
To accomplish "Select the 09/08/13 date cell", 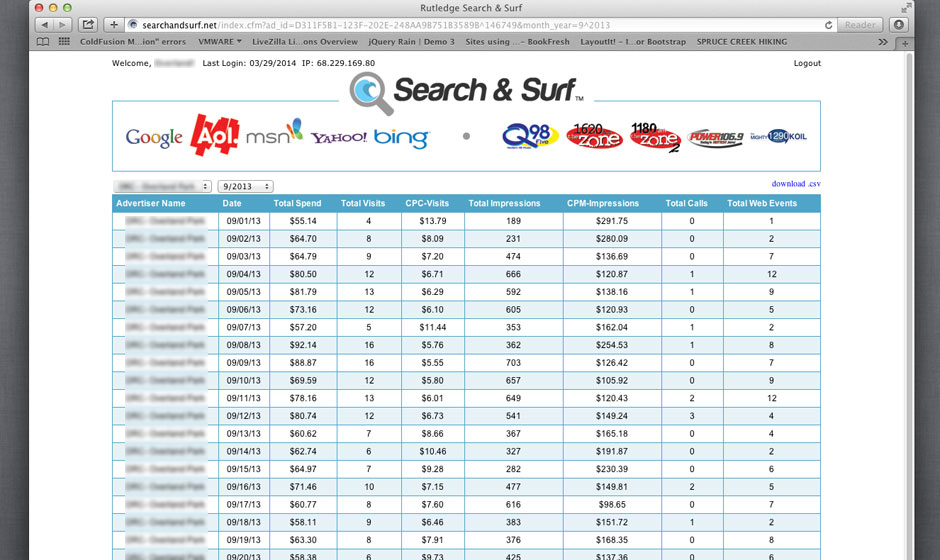I will [x=243, y=345].
